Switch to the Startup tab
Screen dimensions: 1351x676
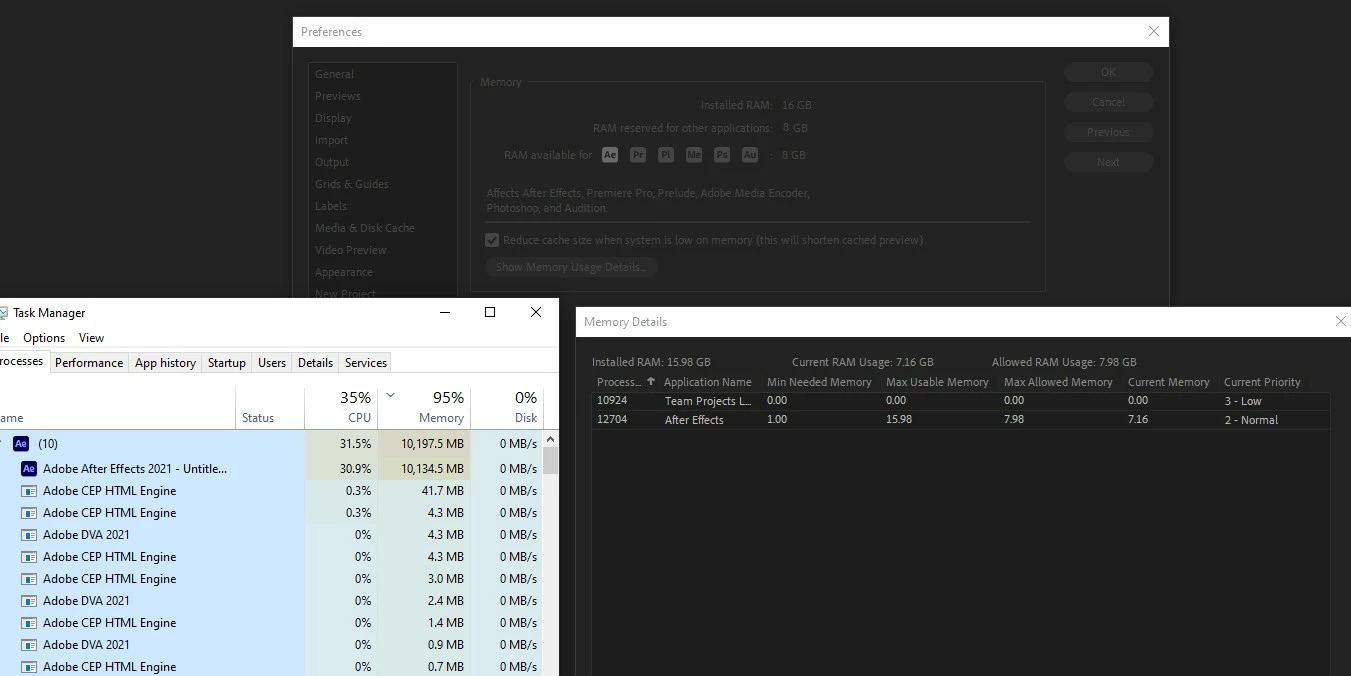coord(227,363)
